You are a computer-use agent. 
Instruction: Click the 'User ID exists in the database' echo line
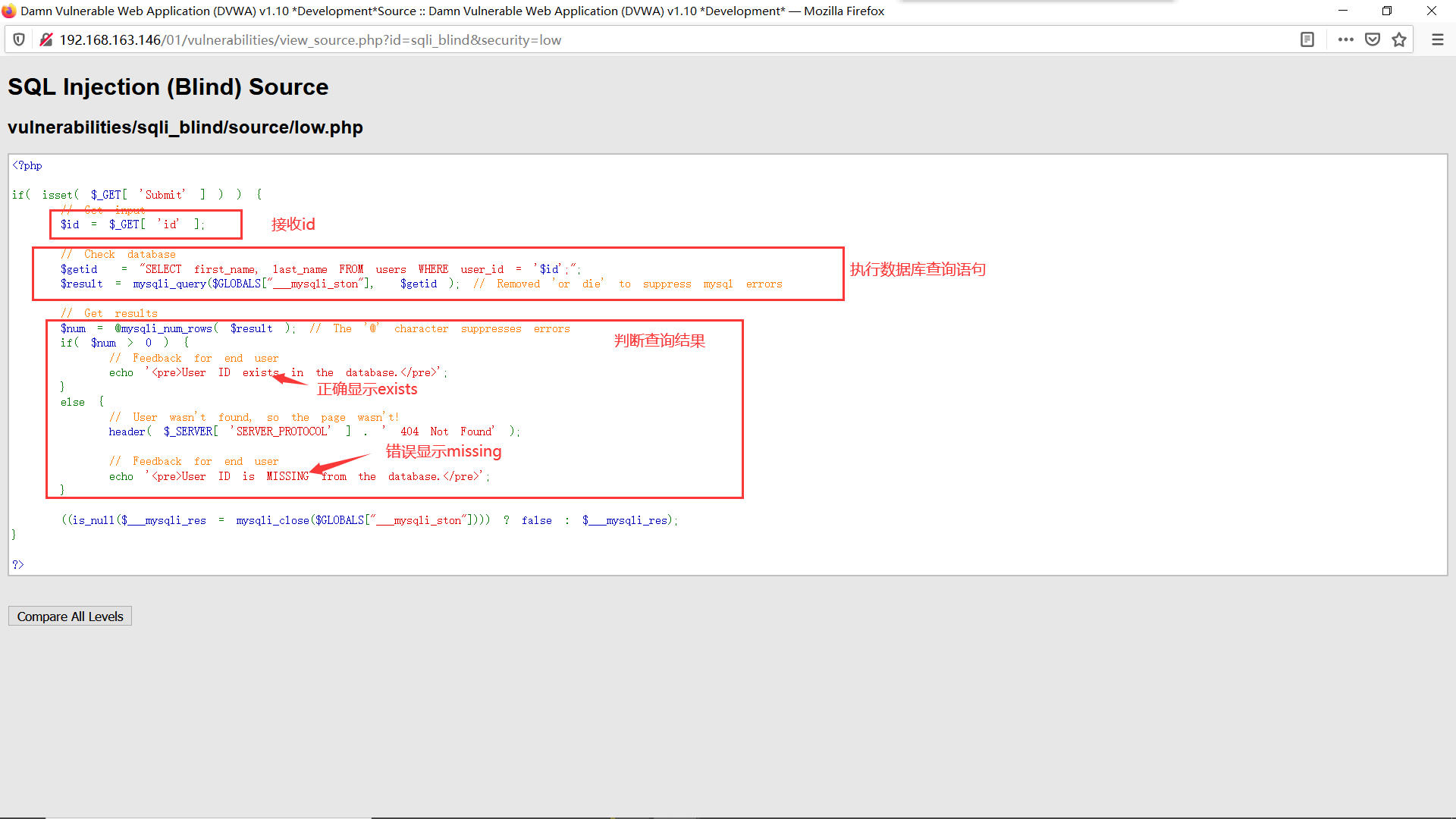(x=278, y=372)
